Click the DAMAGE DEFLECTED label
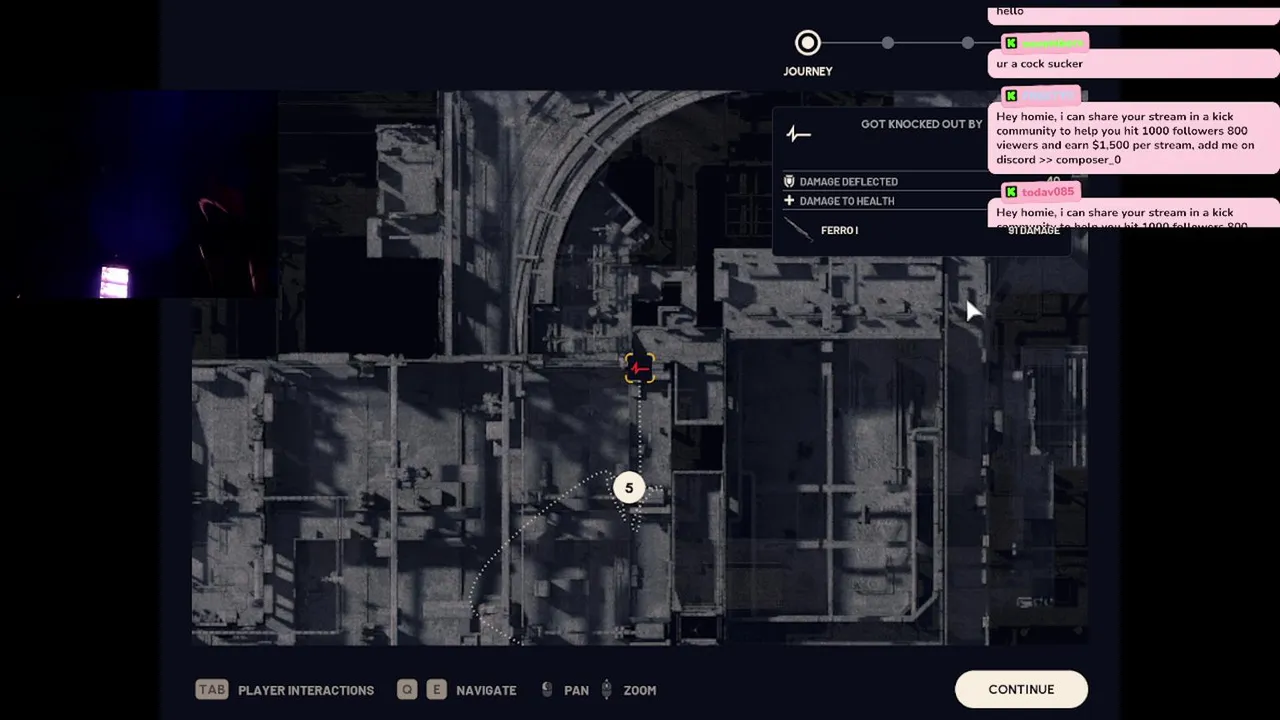The image size is (1280, 720). (x=849, y=182)
